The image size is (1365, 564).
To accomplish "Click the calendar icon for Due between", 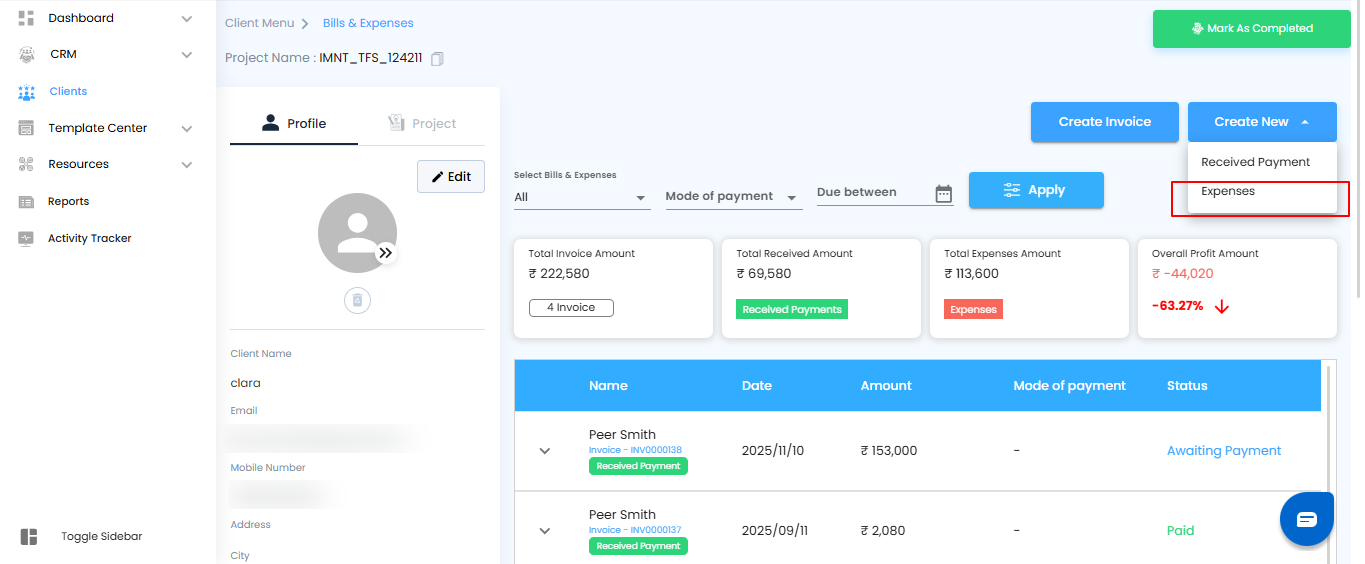I will (943, 194).
